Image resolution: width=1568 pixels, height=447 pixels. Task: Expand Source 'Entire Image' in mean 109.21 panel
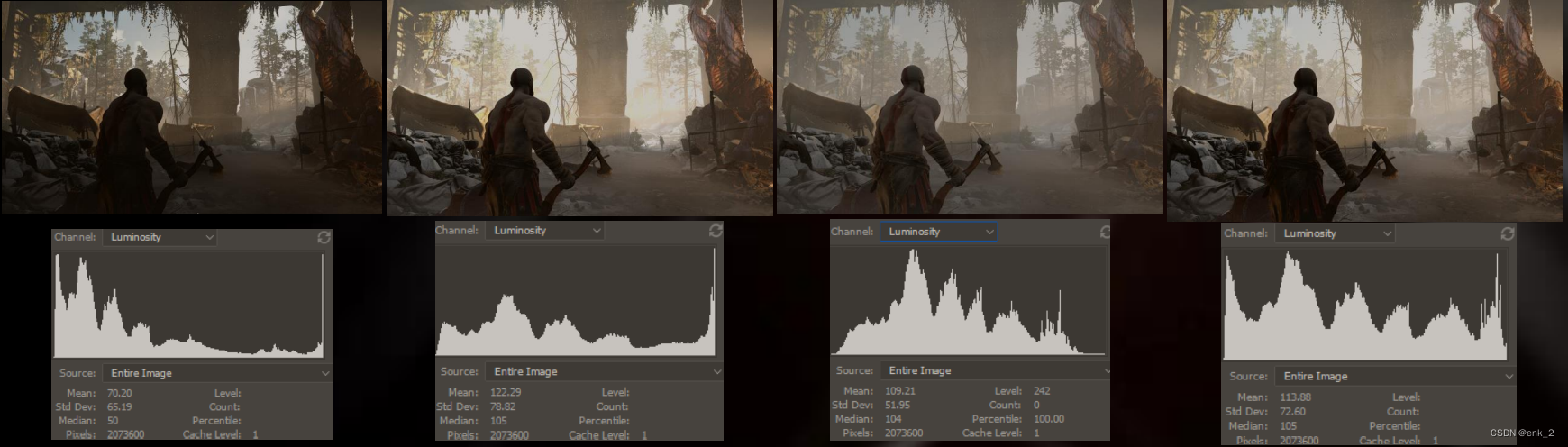coord(995,370)
